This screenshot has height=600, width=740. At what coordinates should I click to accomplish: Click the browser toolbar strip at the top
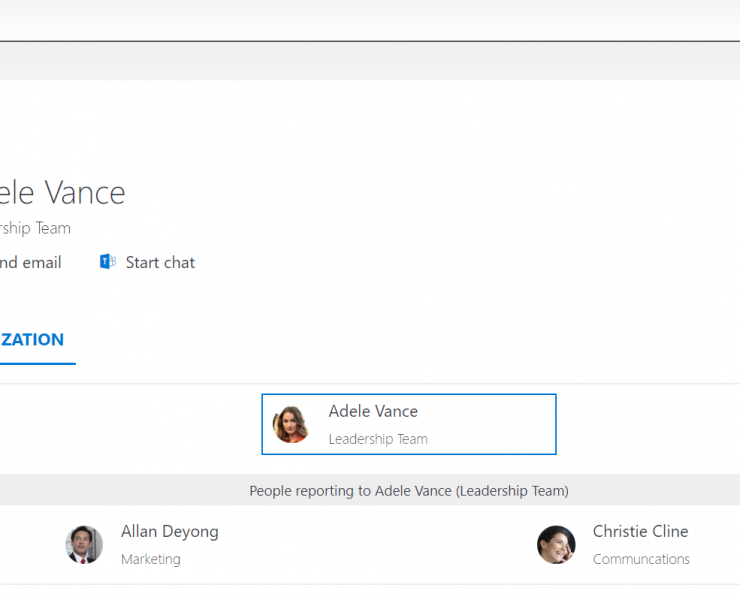pos(370,20)
